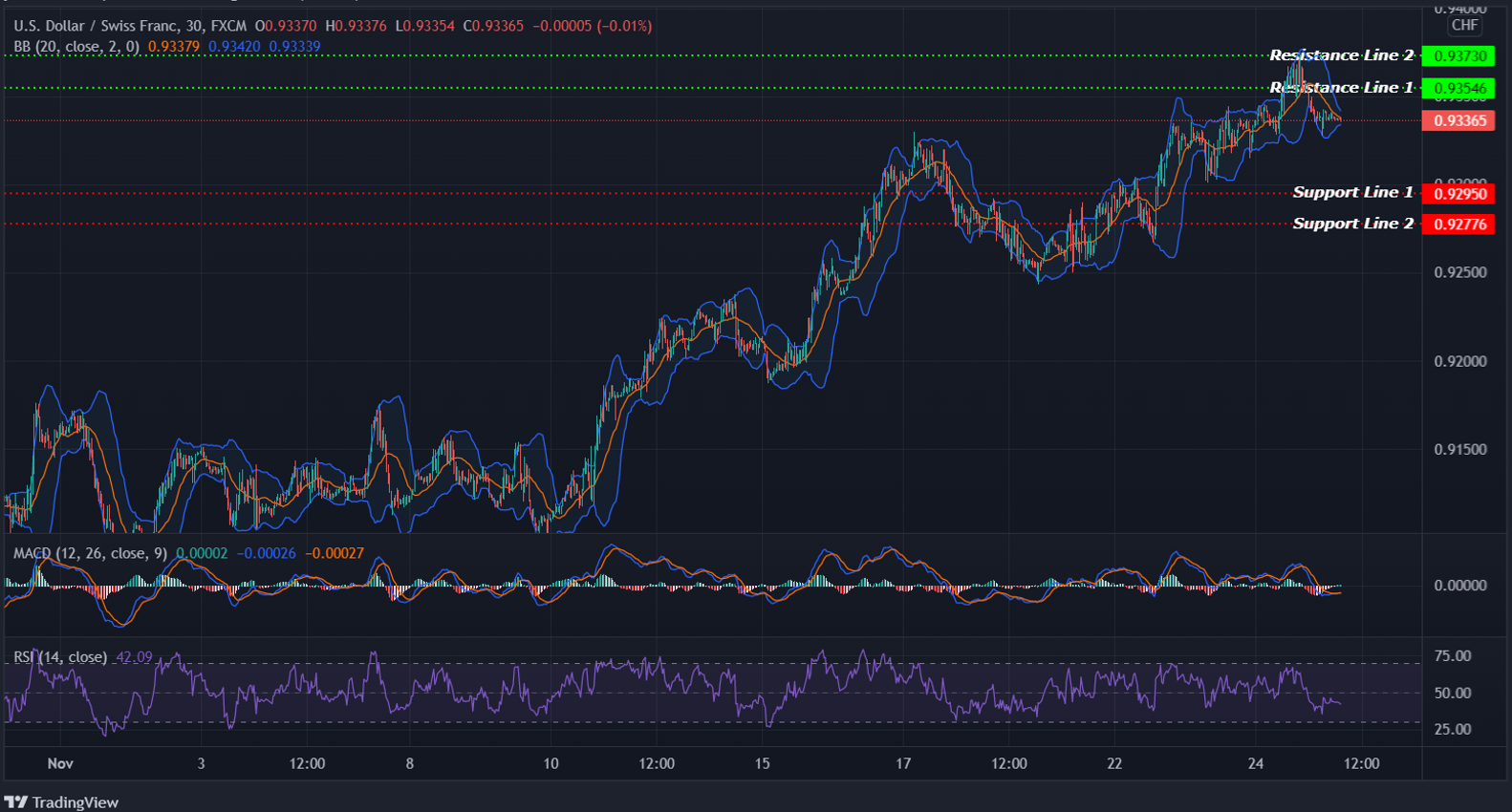Click the open price value O0.93370
This screenshot has height=812, width=1512.
[286, 26]
